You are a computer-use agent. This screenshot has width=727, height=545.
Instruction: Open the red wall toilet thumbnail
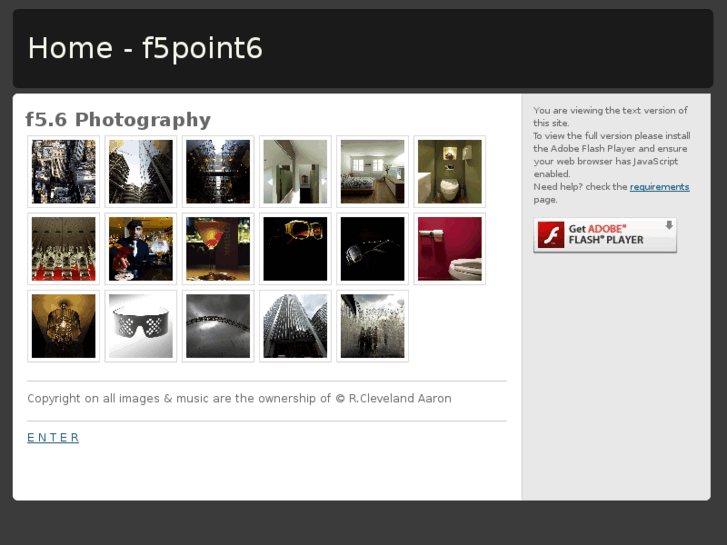pyautogui.click(x=449, y=249)
